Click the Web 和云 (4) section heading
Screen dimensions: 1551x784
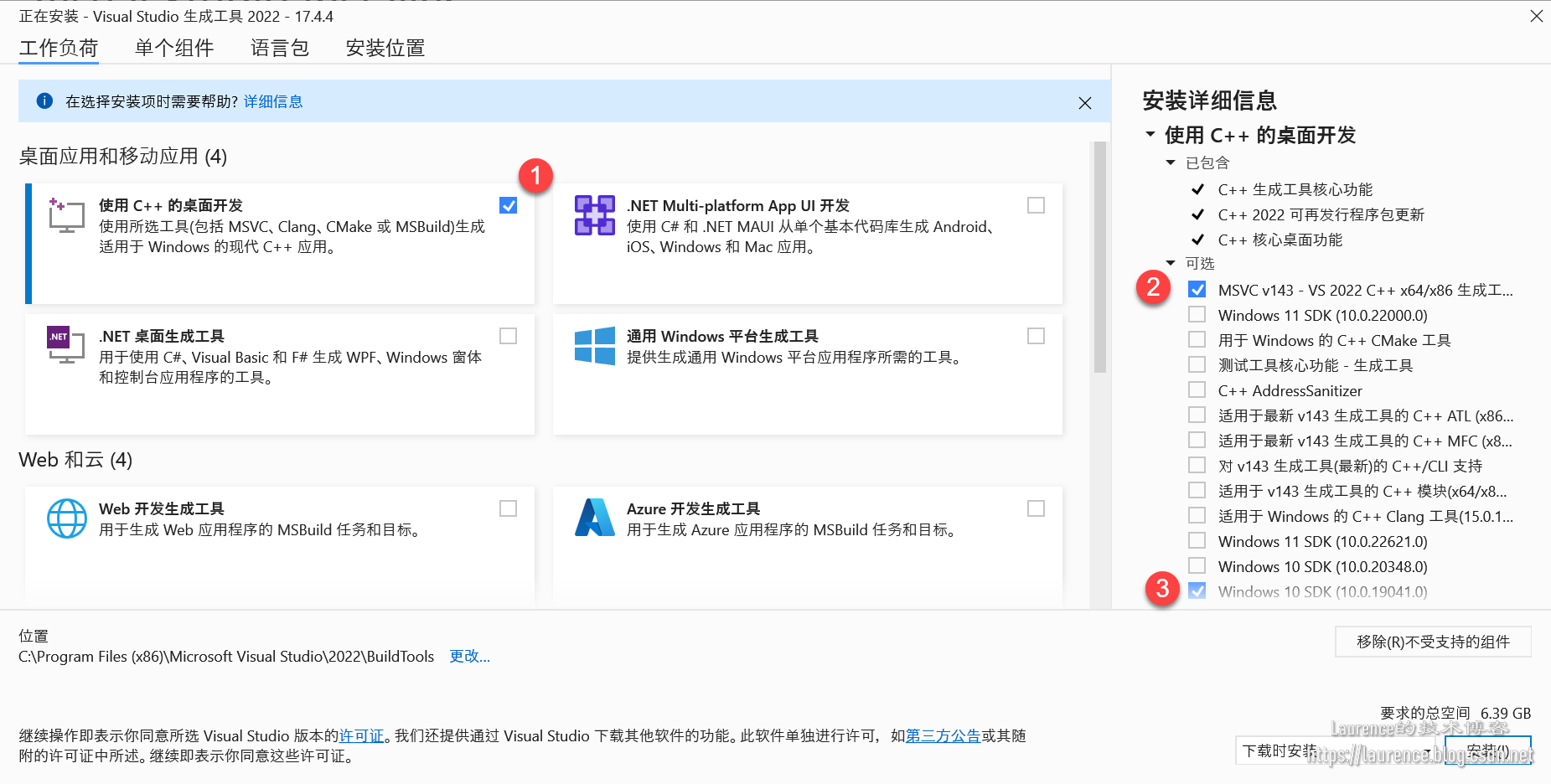pyautogui.click(x=75, y=460)
